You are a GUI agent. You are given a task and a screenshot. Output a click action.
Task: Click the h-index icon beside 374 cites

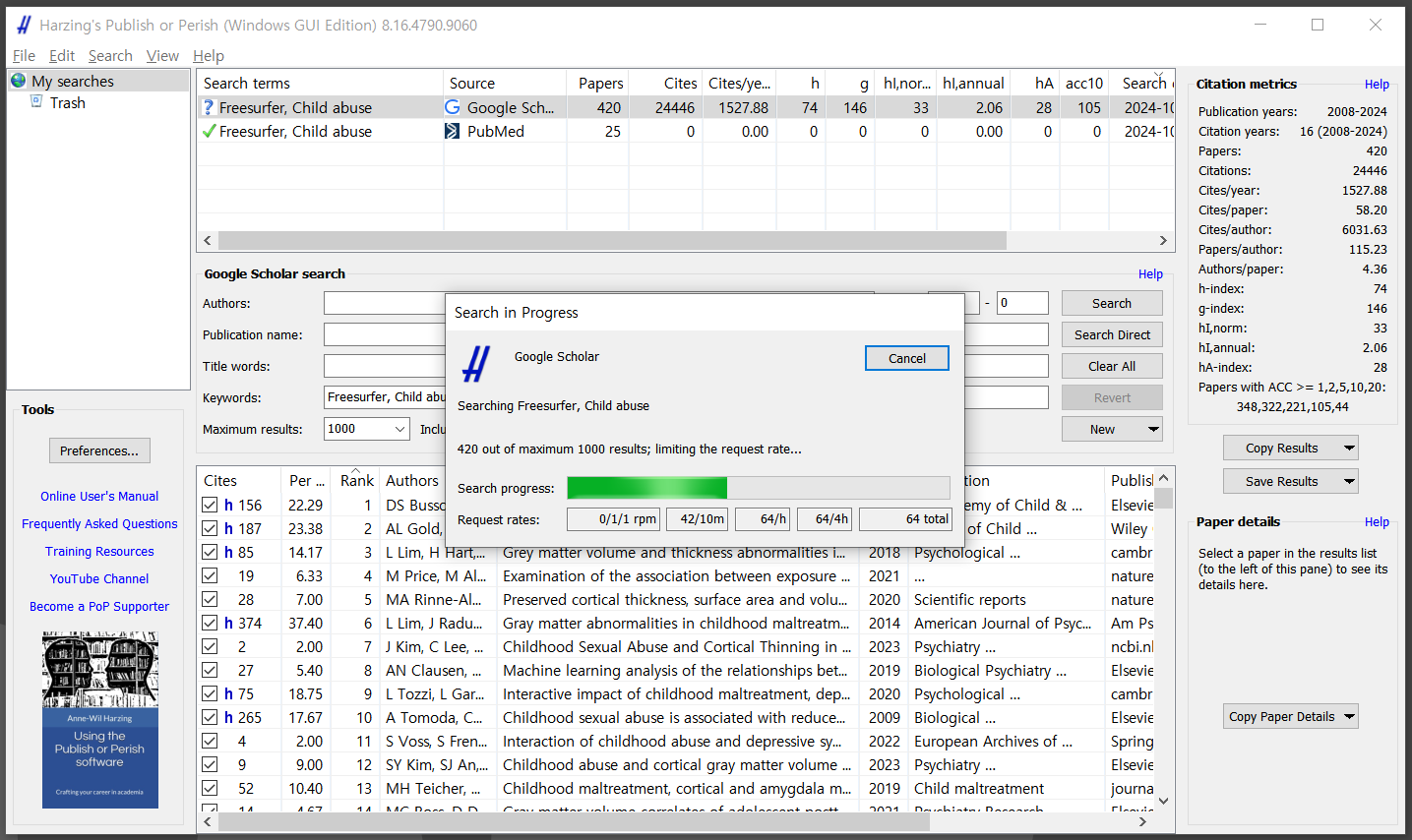tap(228, 623)
